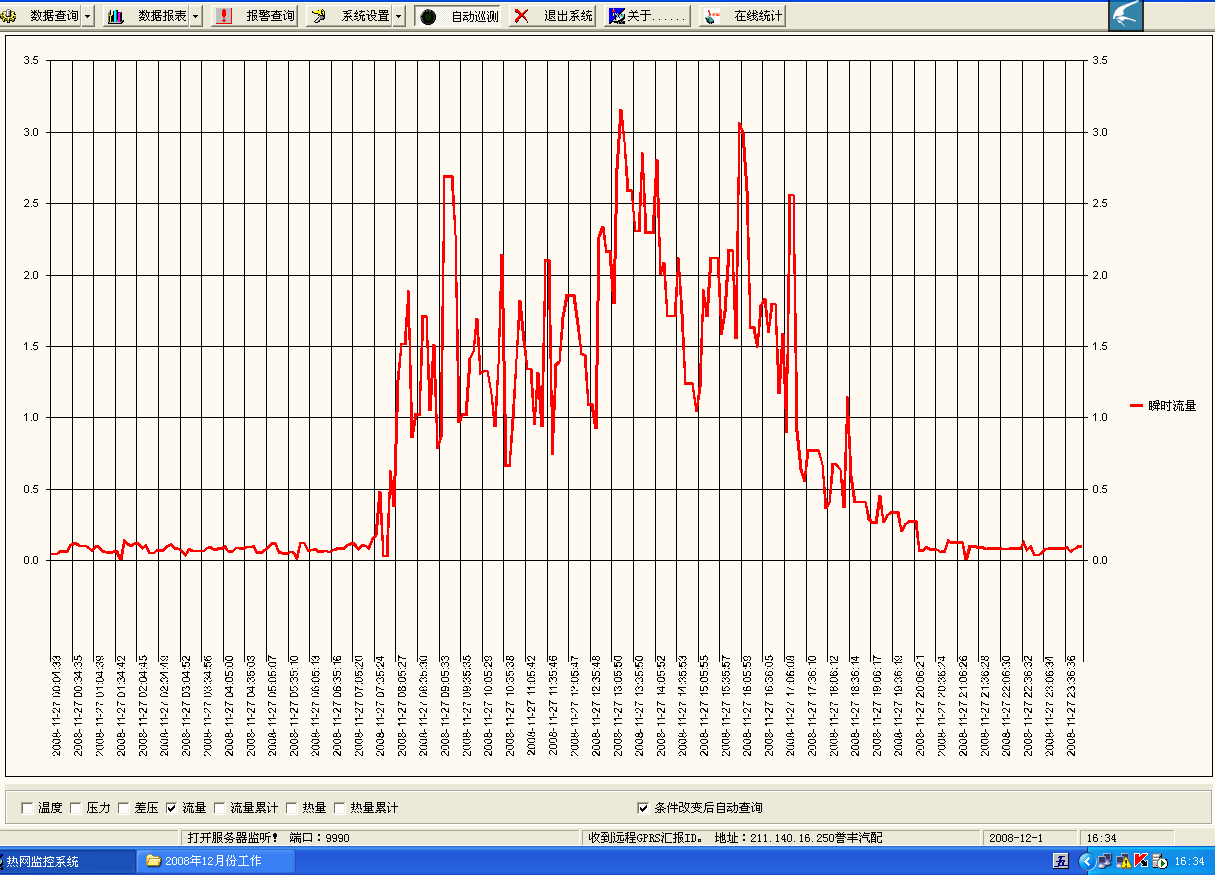Screen dimensions: 1215x875
Task: Uncheck the 流量 checkbox
Action: tap(172, 808)
